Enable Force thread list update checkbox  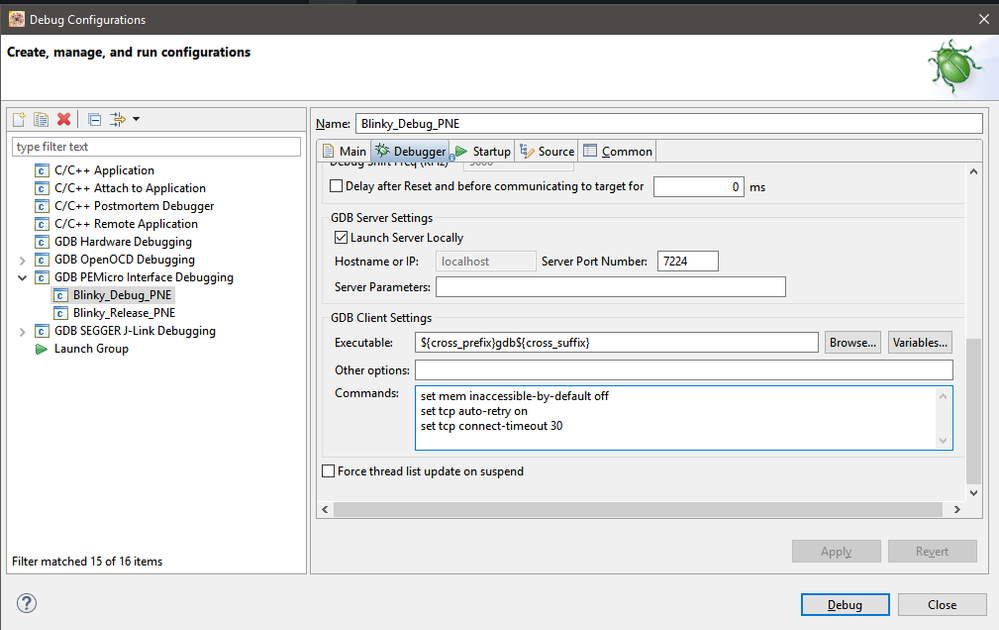(329, 471)
